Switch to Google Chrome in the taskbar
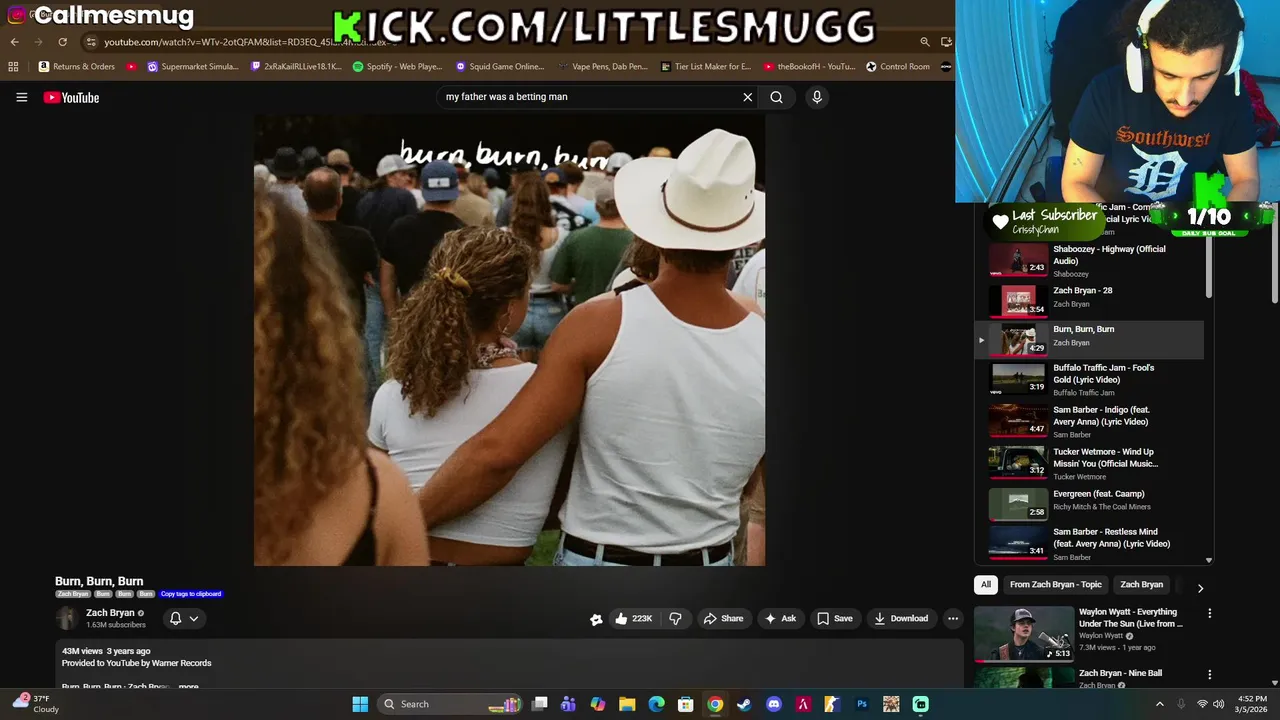1280x720 pixels. 715,704
